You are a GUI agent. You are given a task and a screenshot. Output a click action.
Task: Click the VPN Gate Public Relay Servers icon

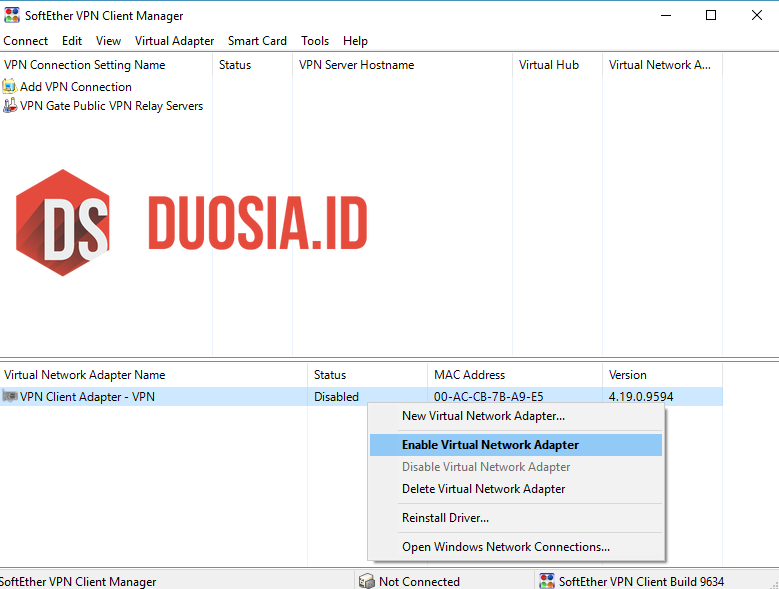pos(9,105)
